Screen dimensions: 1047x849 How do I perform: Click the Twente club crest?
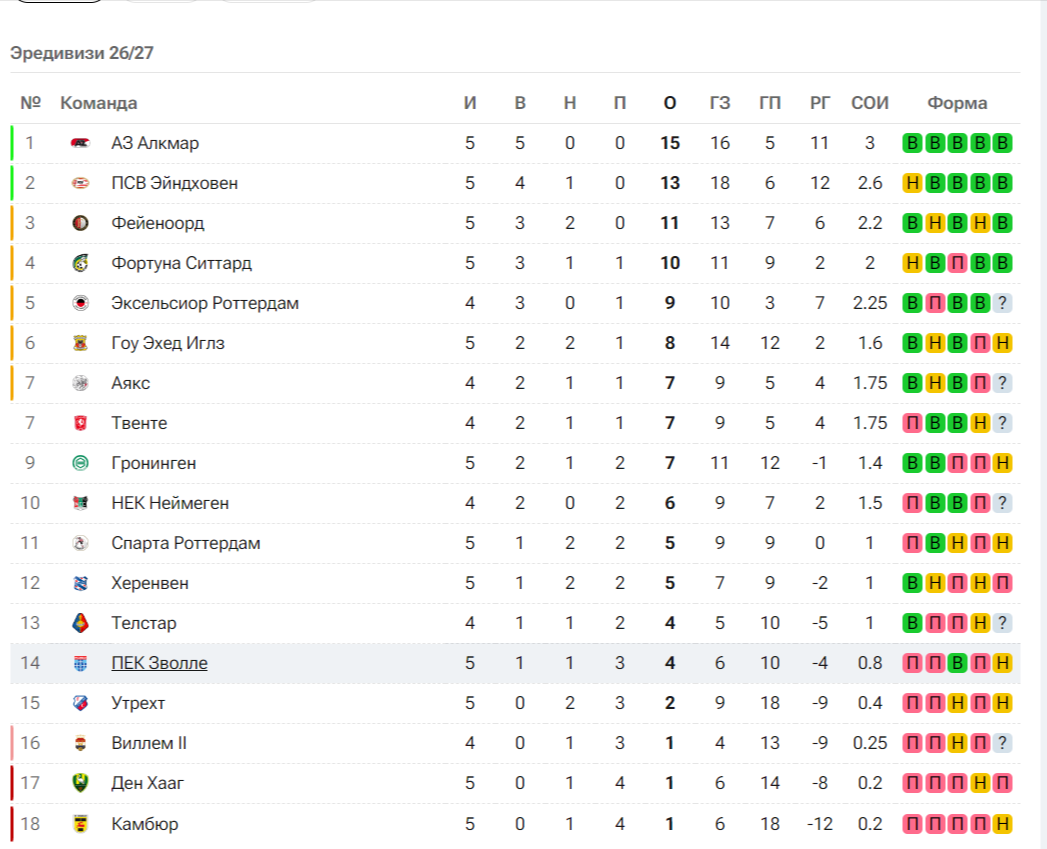tap(80, 423)
